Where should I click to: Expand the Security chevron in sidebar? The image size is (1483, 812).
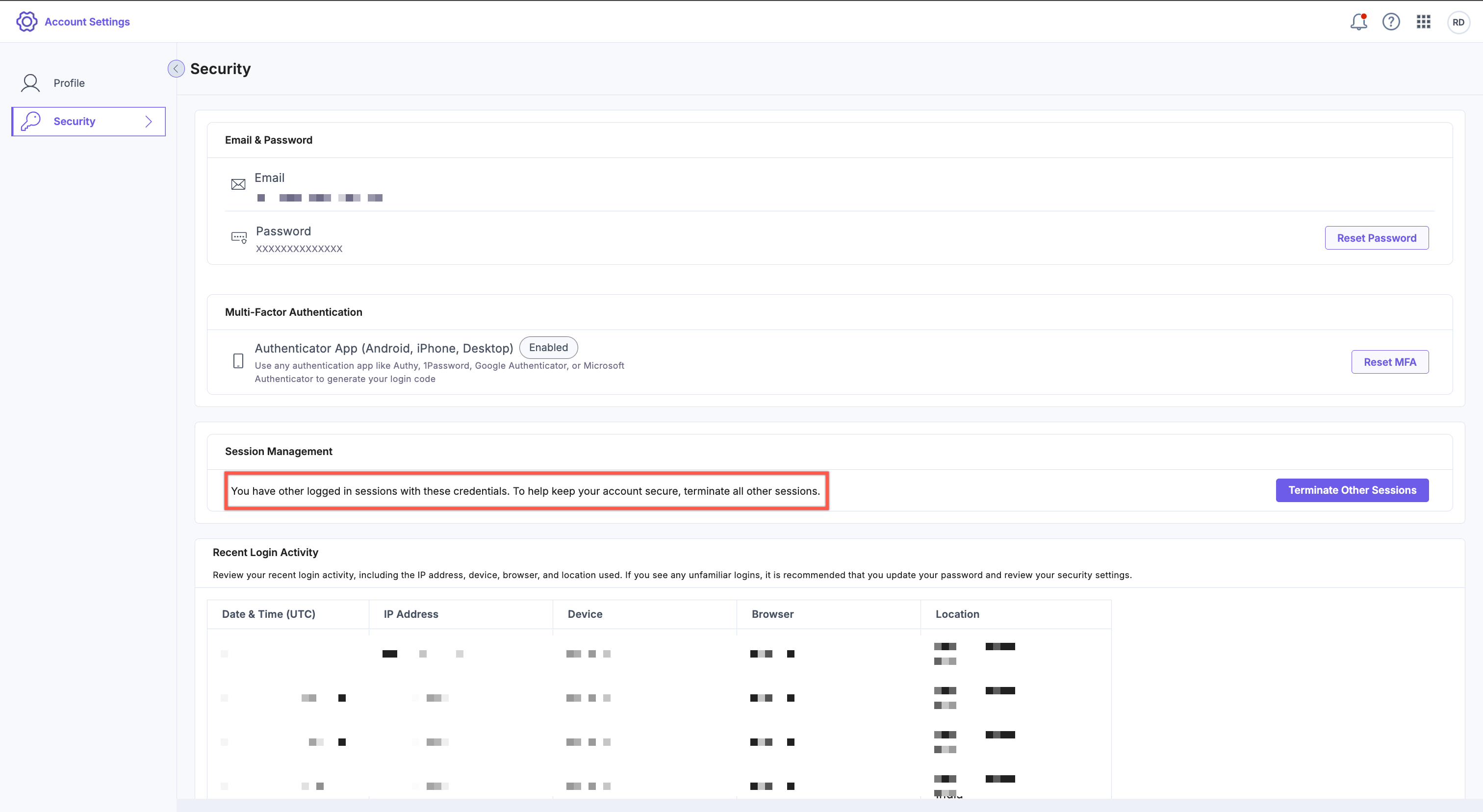pyautogui.click(x=149, y=122)
